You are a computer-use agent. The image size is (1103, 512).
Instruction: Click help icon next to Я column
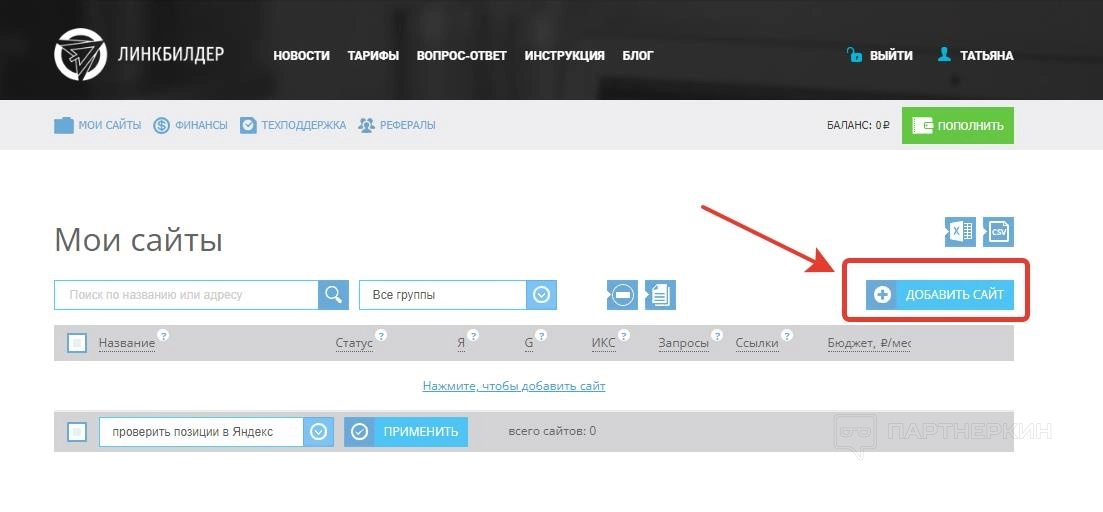click(x=473, y=335)
